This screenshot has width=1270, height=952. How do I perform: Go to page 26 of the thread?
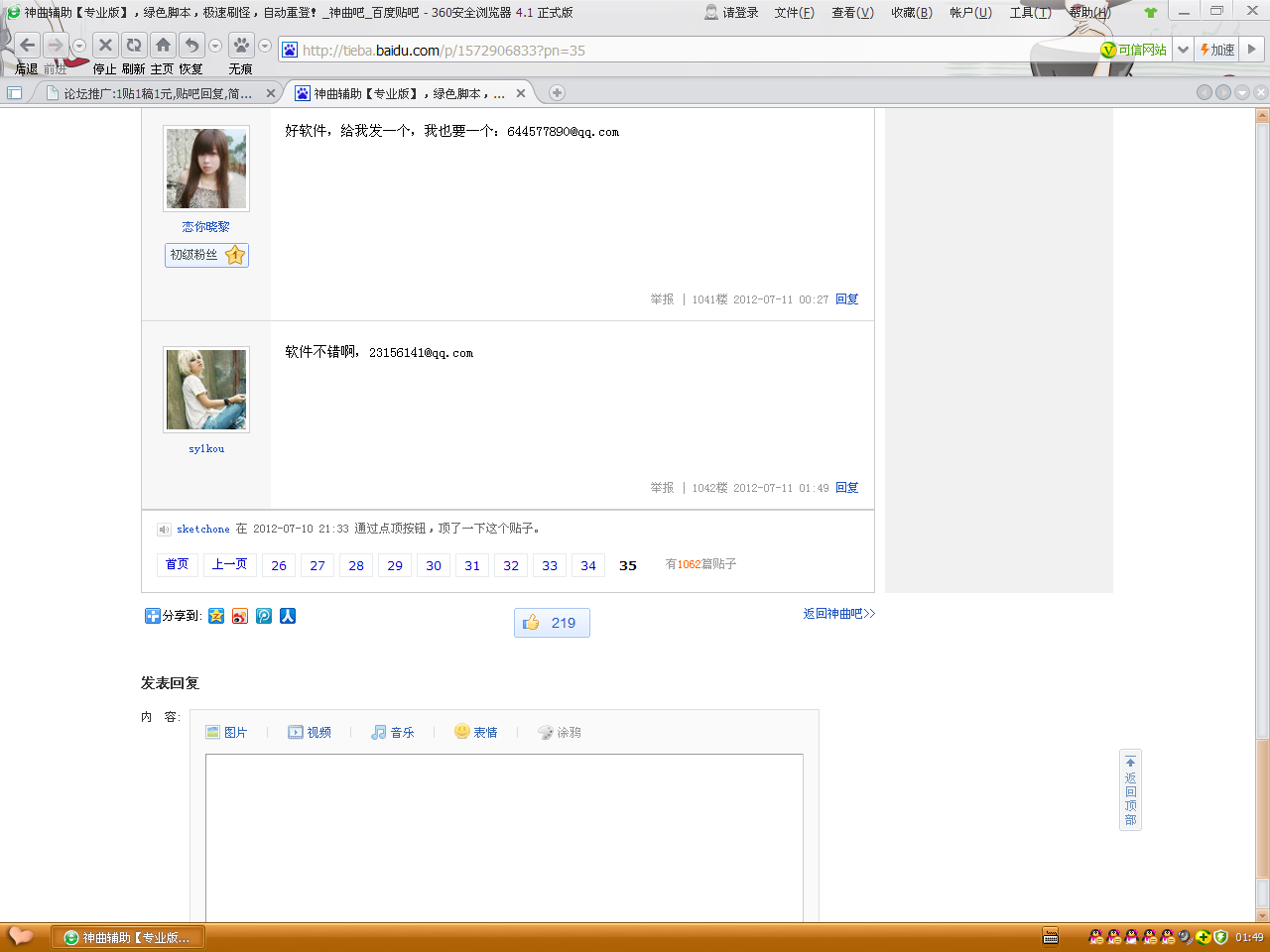[x=279, y=565]
